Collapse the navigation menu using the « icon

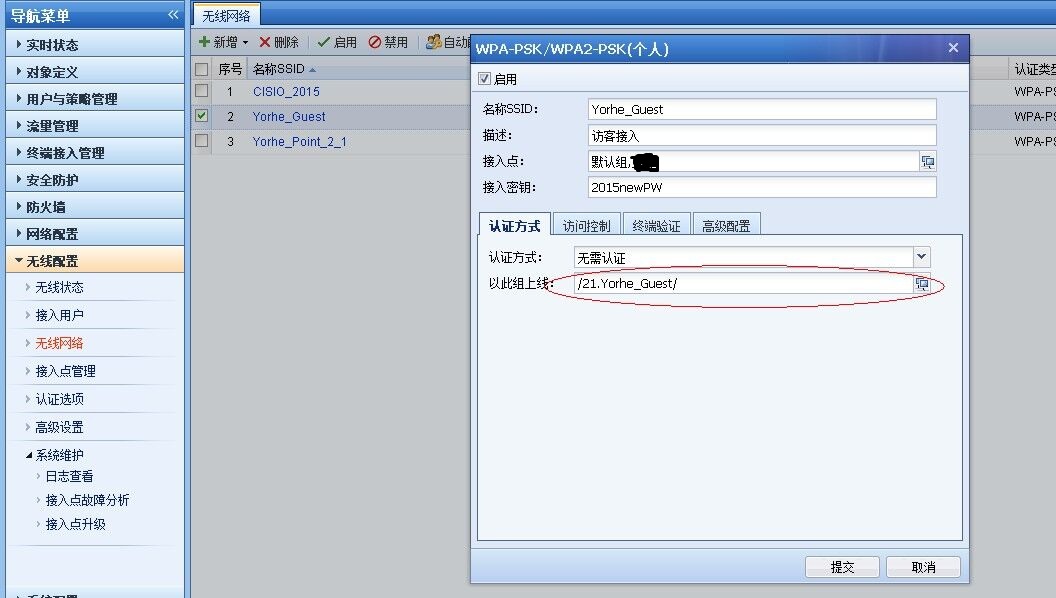173,14
